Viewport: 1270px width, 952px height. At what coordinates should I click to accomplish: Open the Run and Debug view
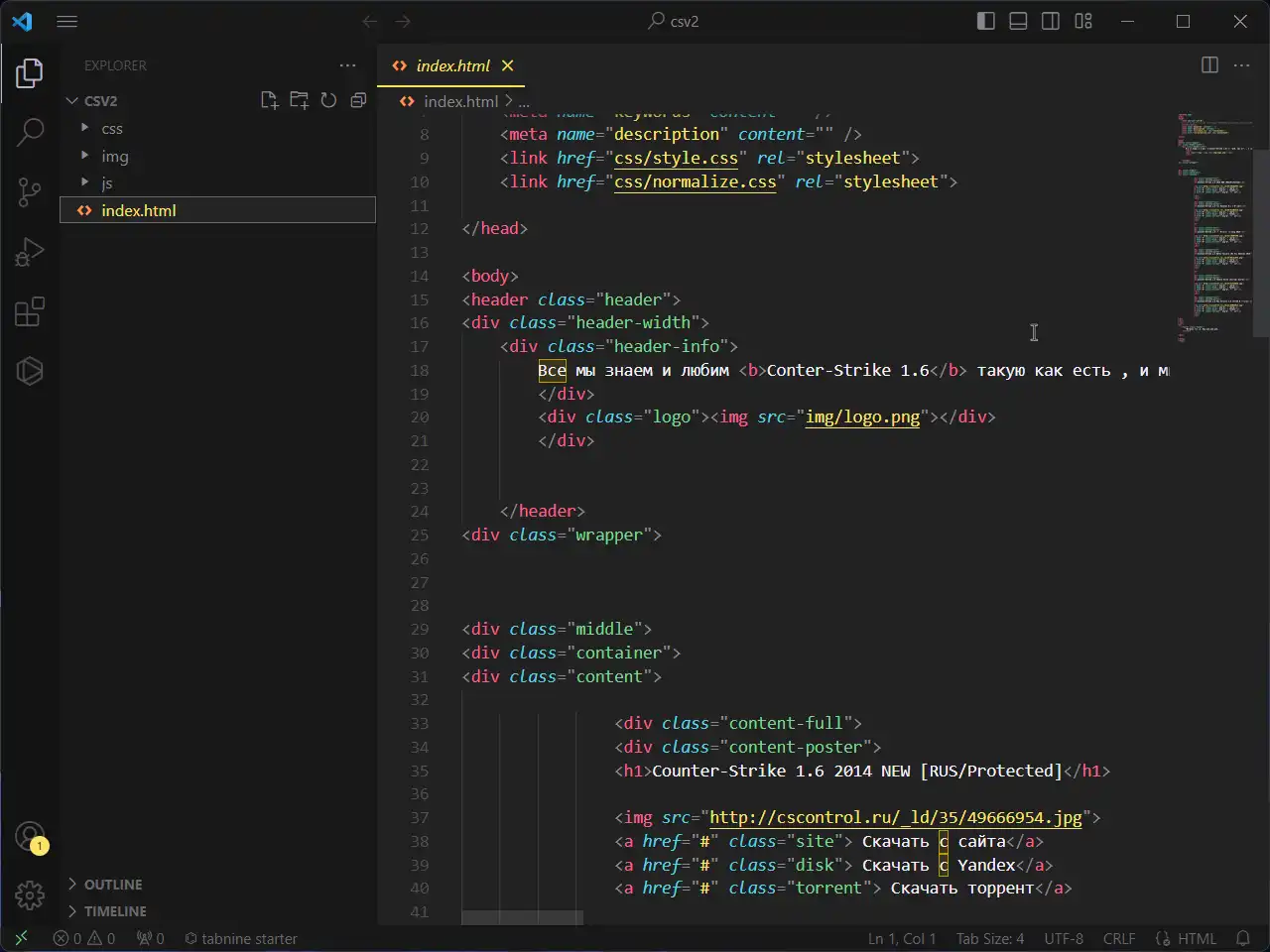tap(30, 252)
